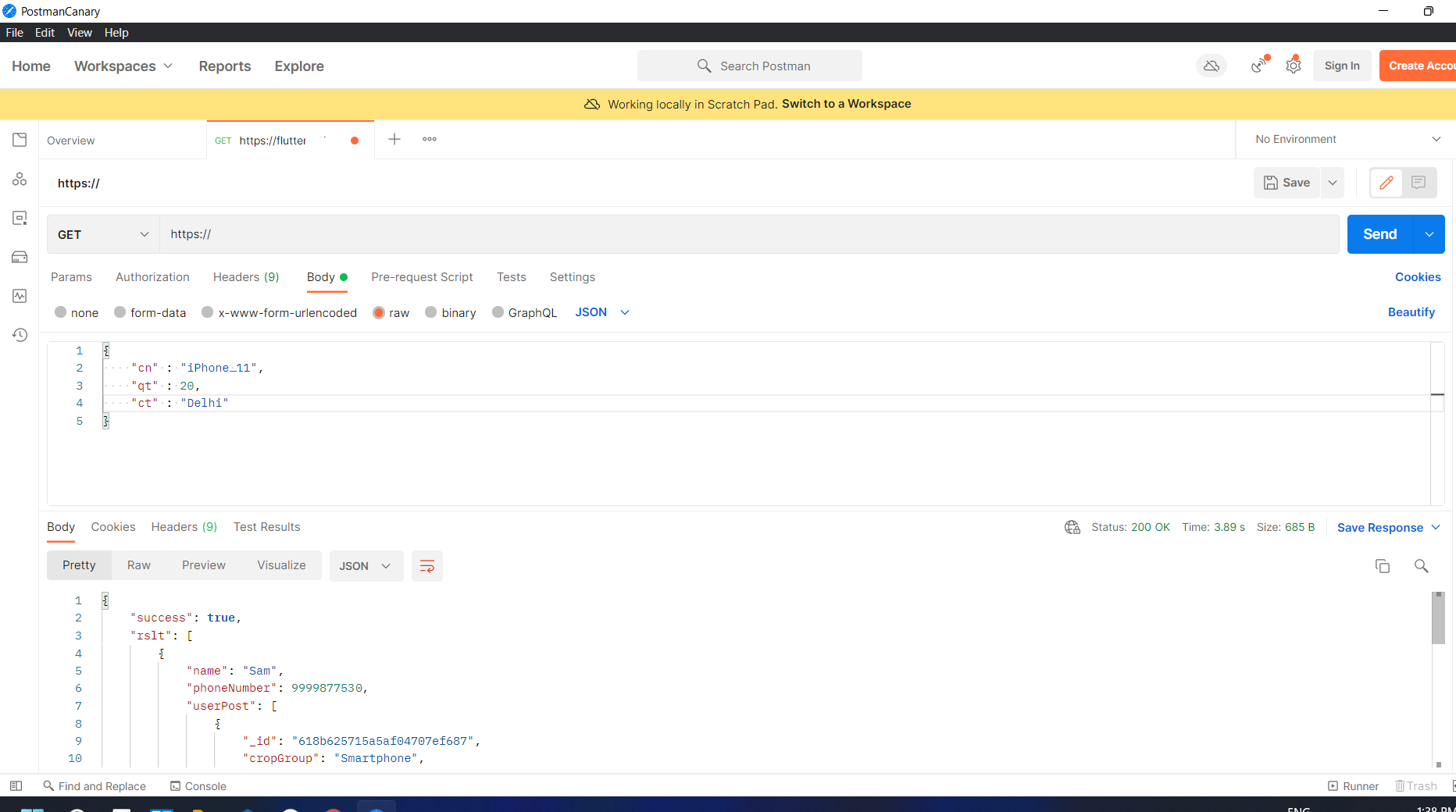The image size is (1456, 812).
Task: Click the edit pencil icon
Action: click(1386, 183)
